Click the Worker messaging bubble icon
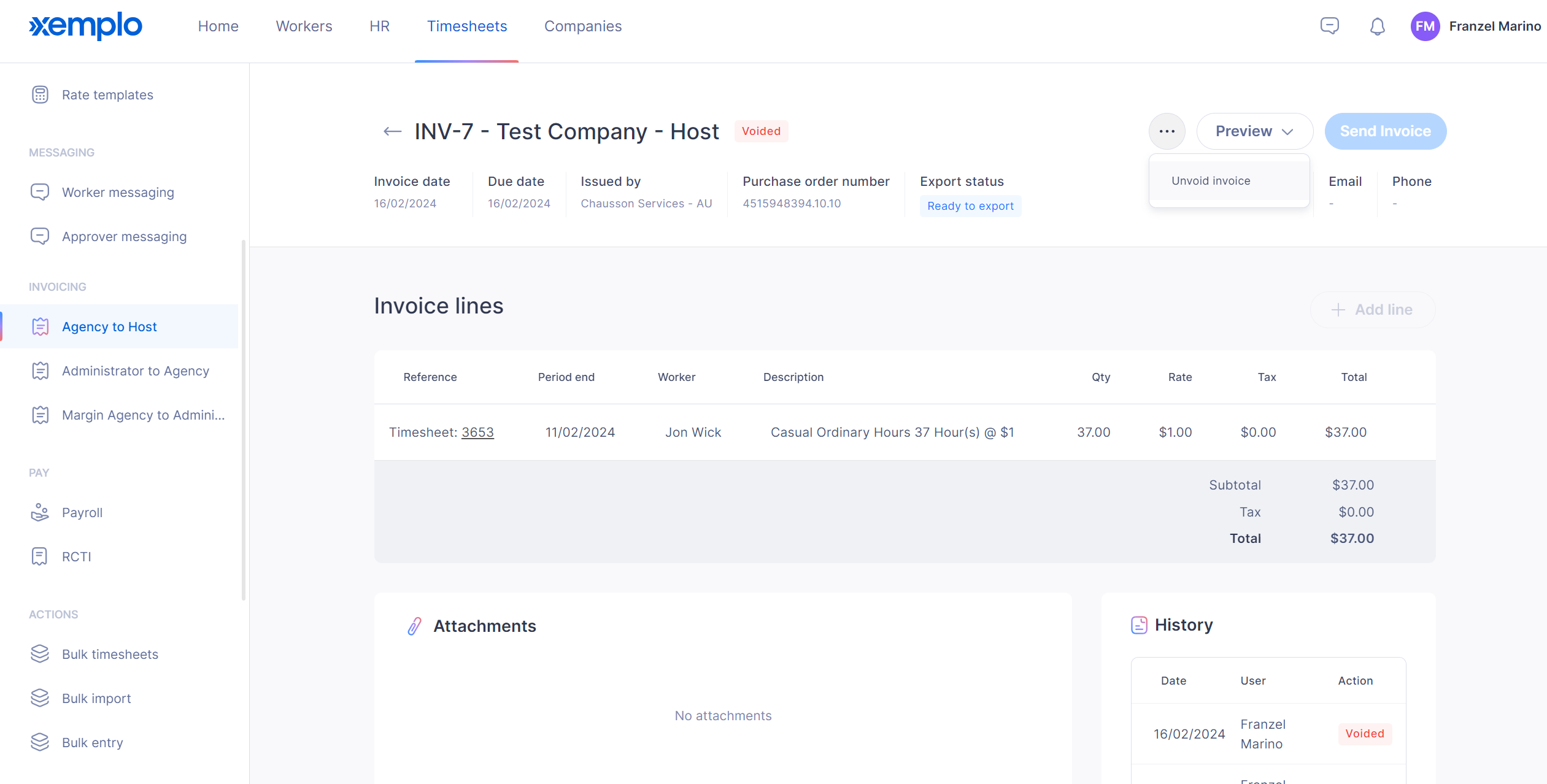 click(40, 192)
